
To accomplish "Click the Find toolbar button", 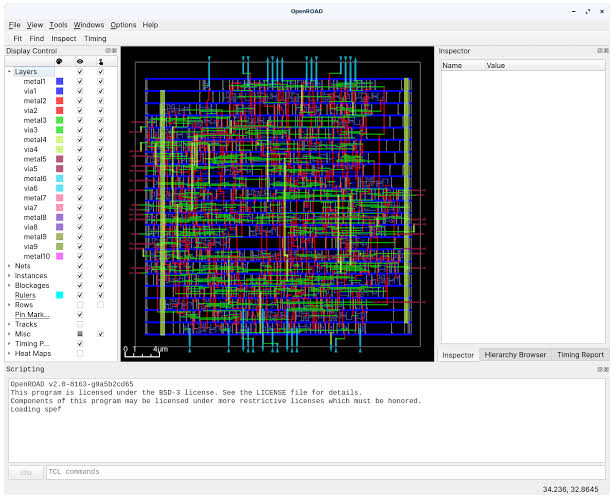I will [x=37, y=39].
